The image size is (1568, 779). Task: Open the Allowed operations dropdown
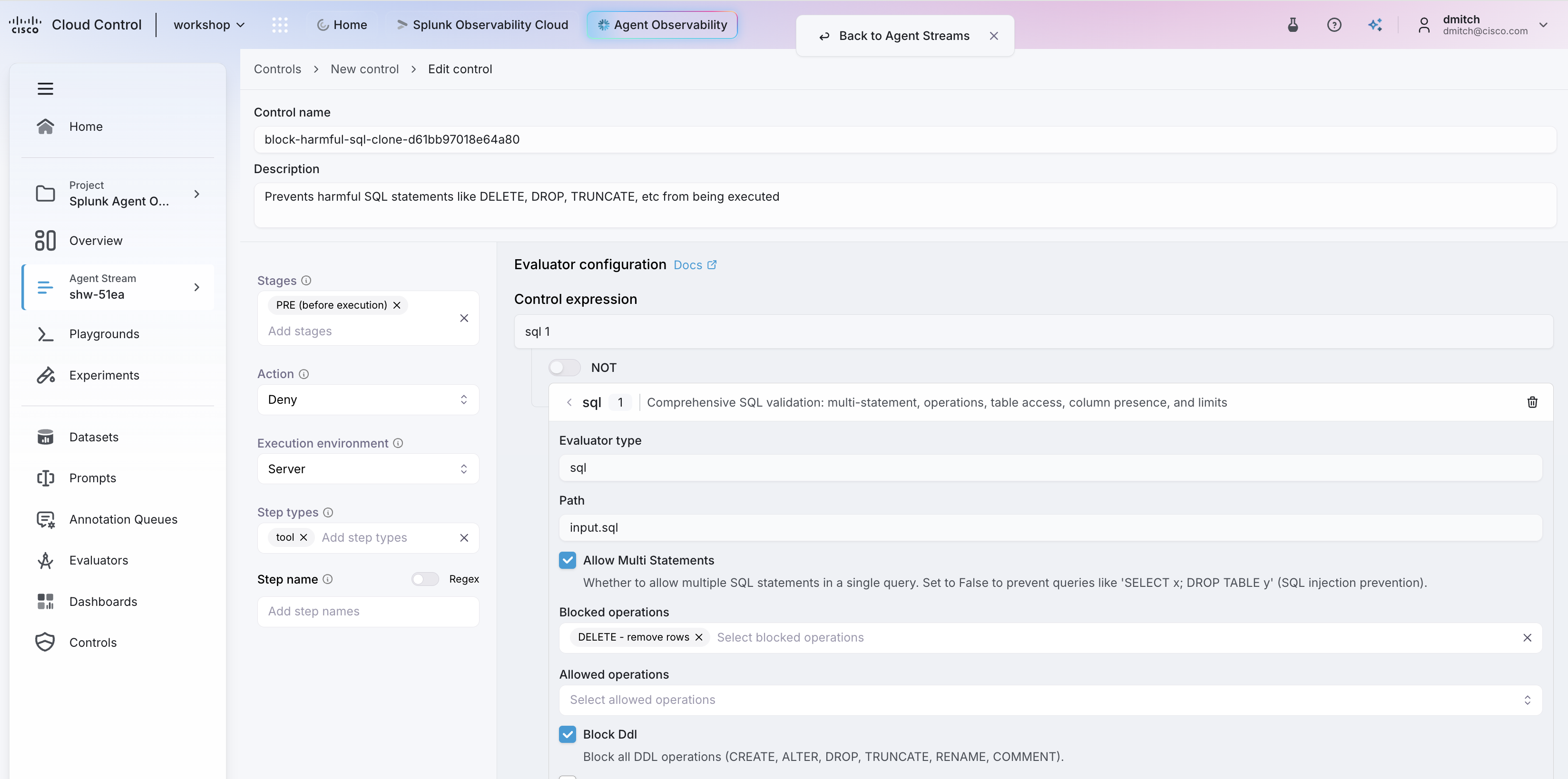(x=1050, y=700)
